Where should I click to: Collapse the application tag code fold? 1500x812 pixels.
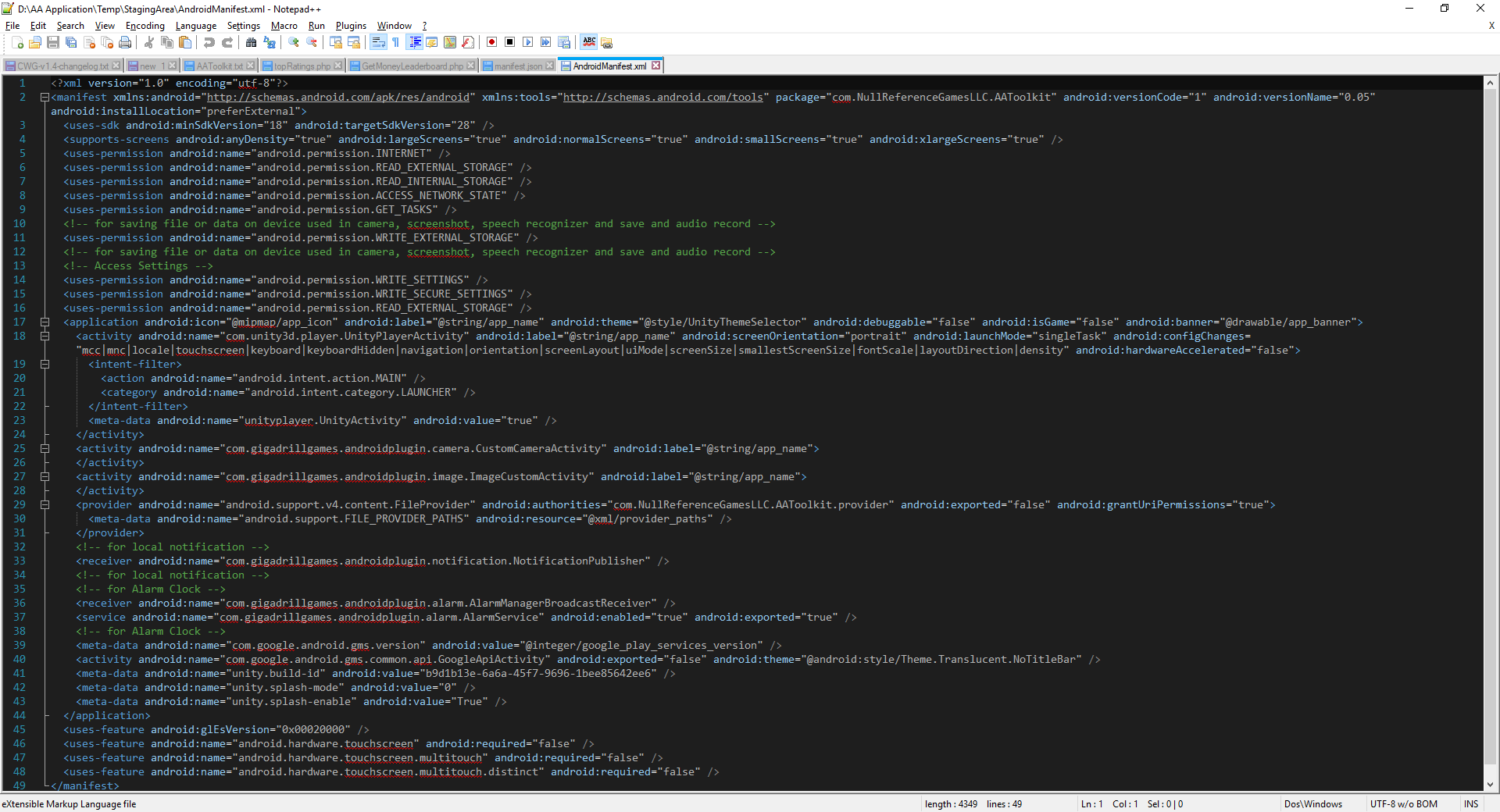(x=45, y=322)
